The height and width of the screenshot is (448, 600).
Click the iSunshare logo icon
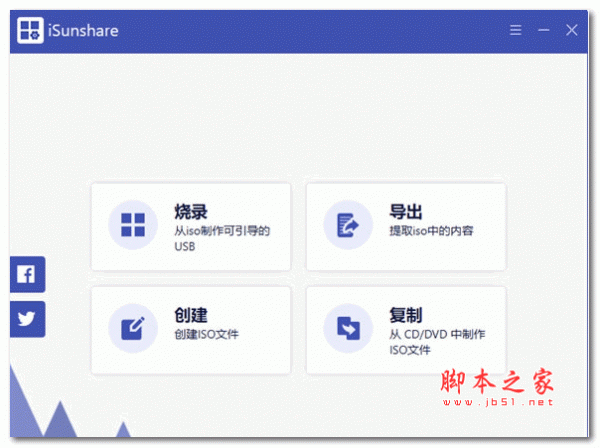point(30,30)
